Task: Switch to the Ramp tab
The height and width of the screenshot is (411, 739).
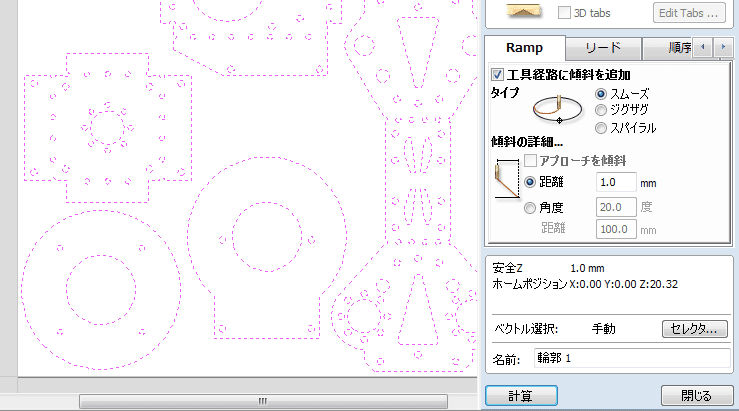Action: (525, 48)
